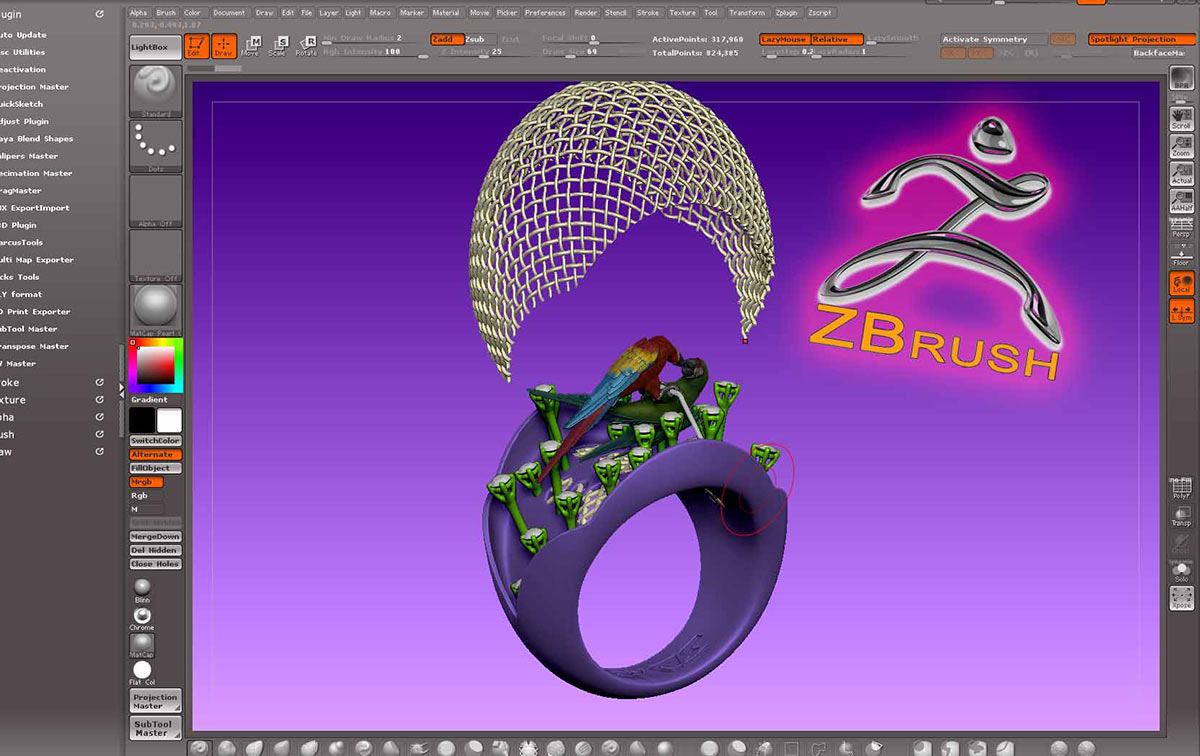1200x756 pixels.
Task: Select the black secondary color swatch
Action: (142, 420)
